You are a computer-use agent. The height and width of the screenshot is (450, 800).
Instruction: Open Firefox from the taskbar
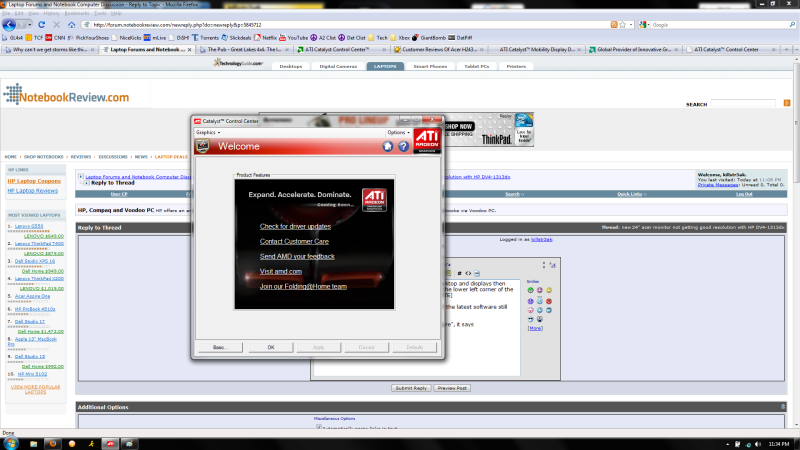point(53,443)
